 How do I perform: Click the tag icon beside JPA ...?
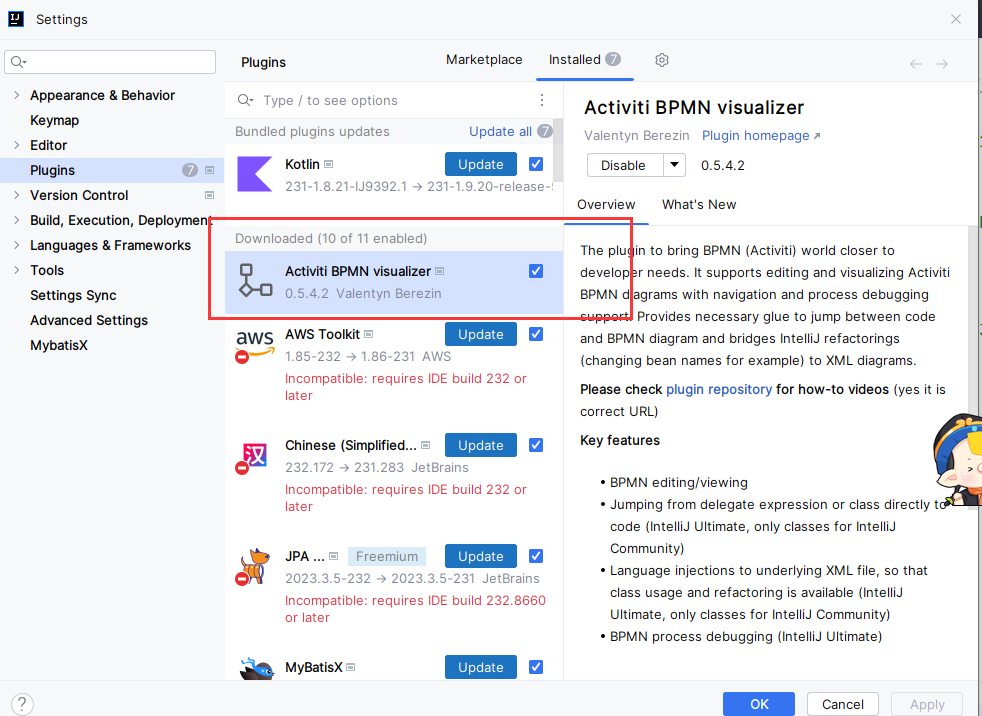point(334,556)
